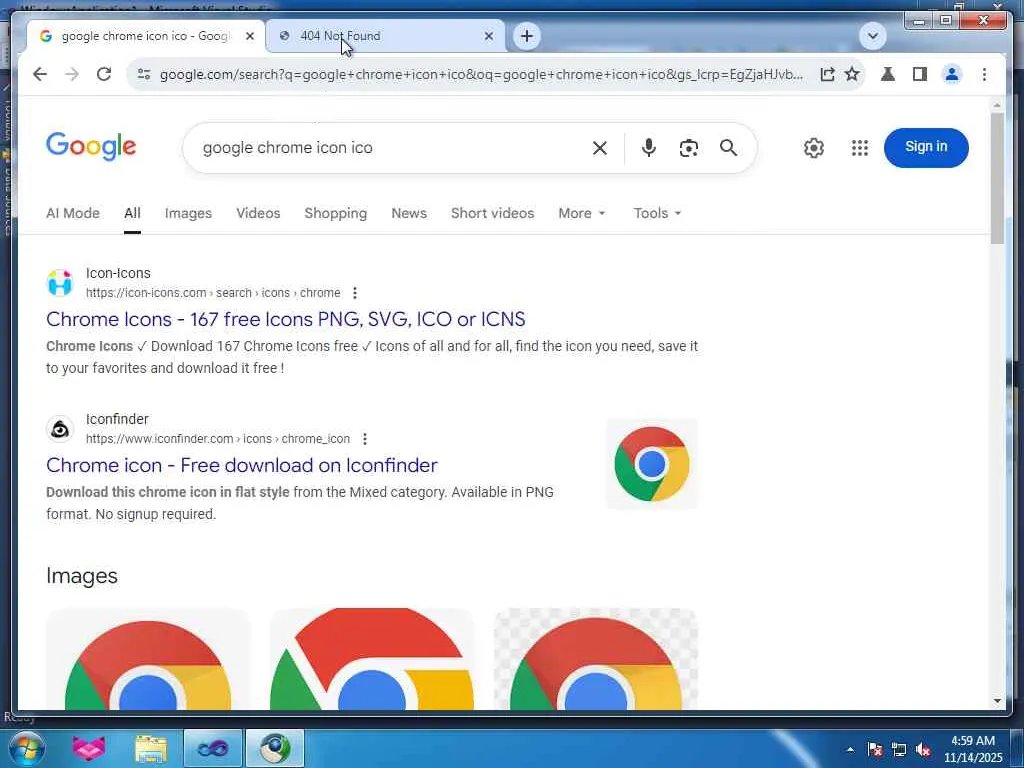Open Short videos results
Viewport: 1024px width, 768px height.
pos(492,214)
